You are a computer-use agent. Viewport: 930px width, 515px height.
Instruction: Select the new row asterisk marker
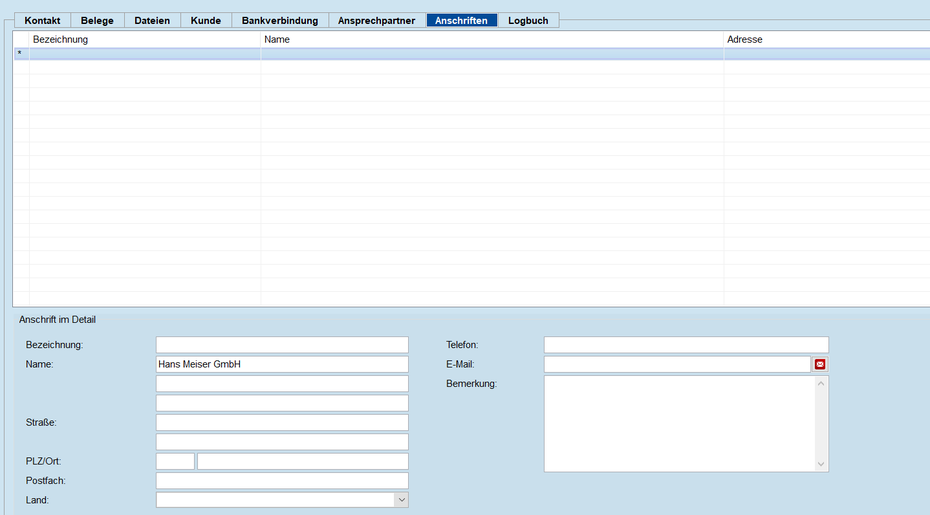[21, 54]
